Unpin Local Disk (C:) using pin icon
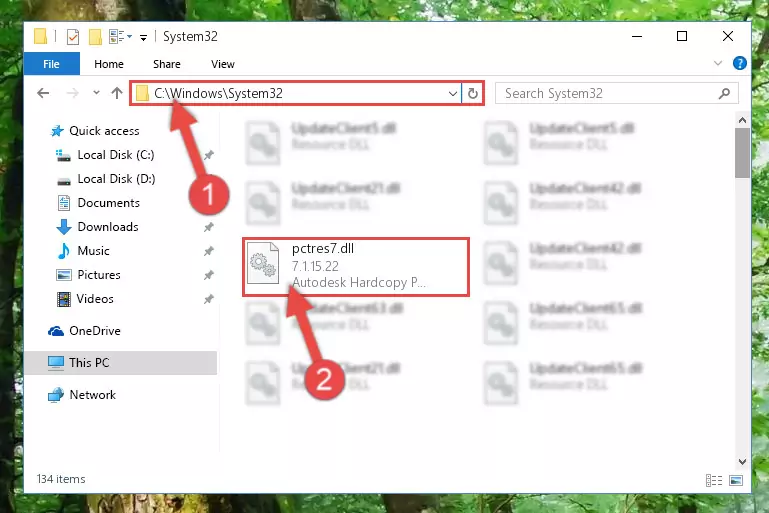 [x=209, y=155]
